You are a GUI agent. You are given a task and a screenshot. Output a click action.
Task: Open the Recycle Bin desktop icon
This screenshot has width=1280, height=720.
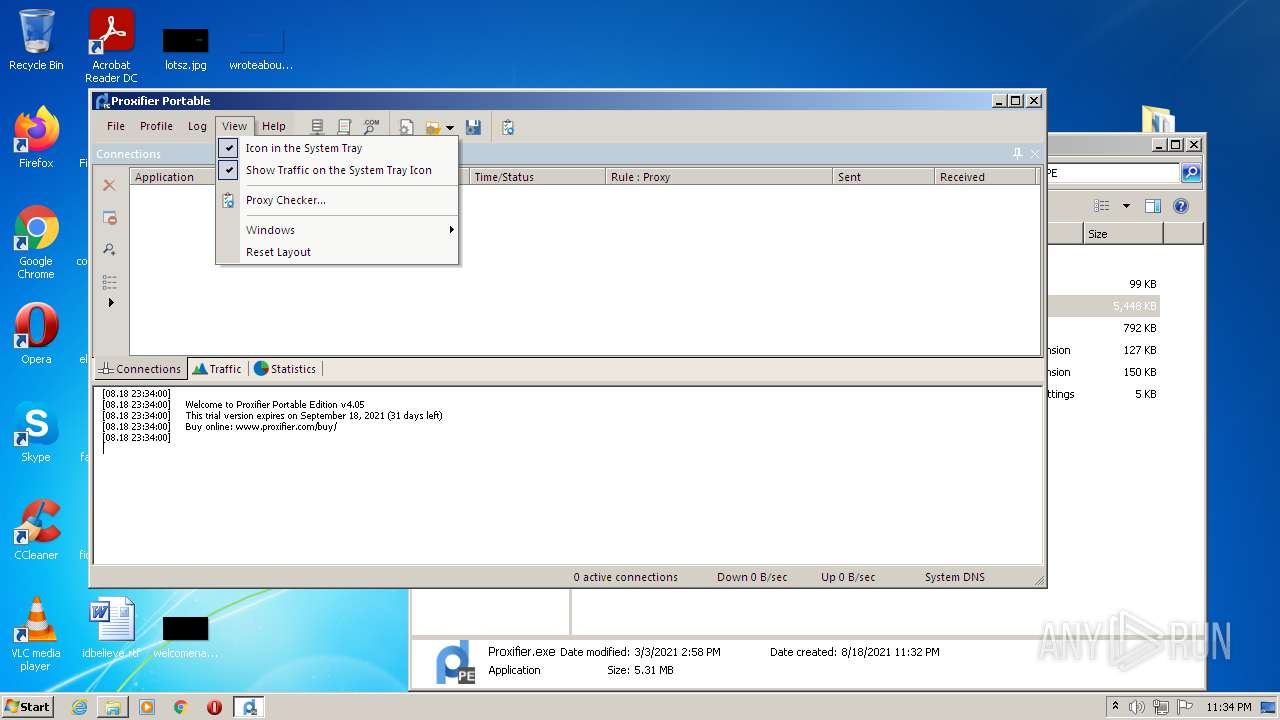click(x=36, y=40)
